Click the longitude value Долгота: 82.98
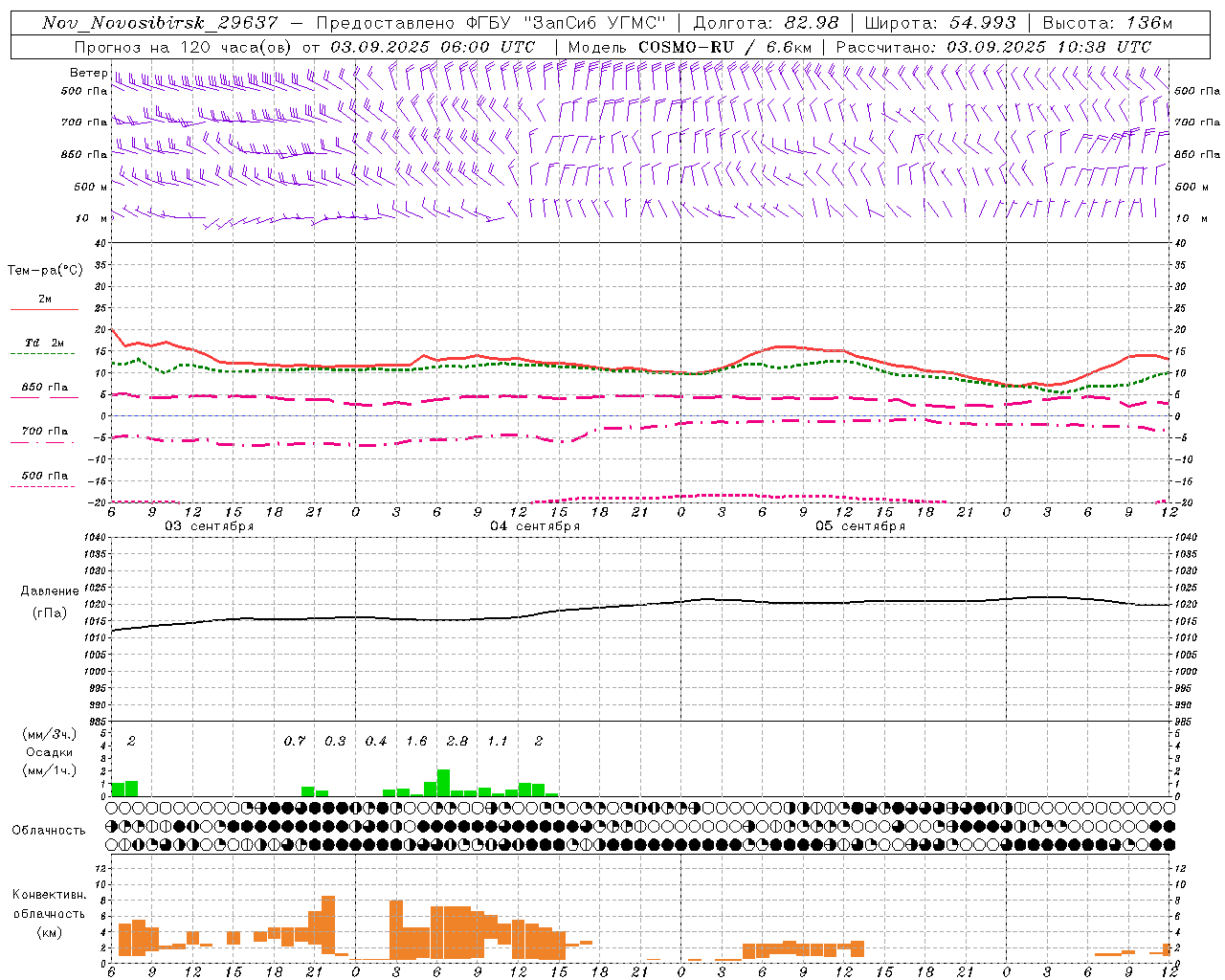This screenshot has height=980, width=1225. (x=767, y=23)
